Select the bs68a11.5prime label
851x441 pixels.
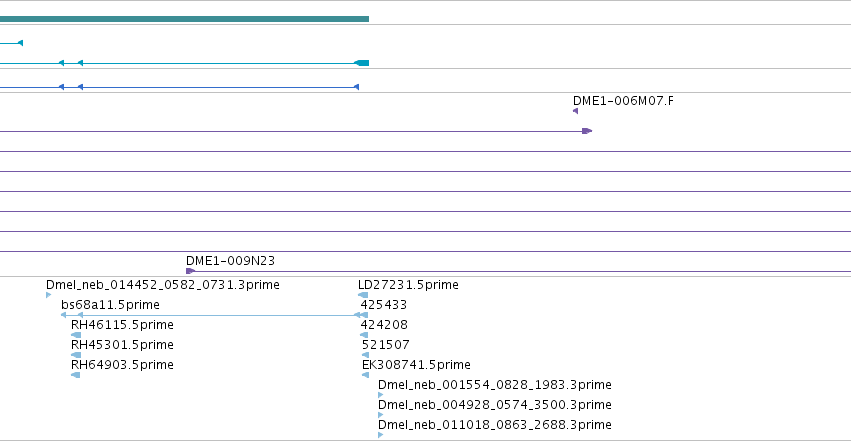tap(110, 305)
